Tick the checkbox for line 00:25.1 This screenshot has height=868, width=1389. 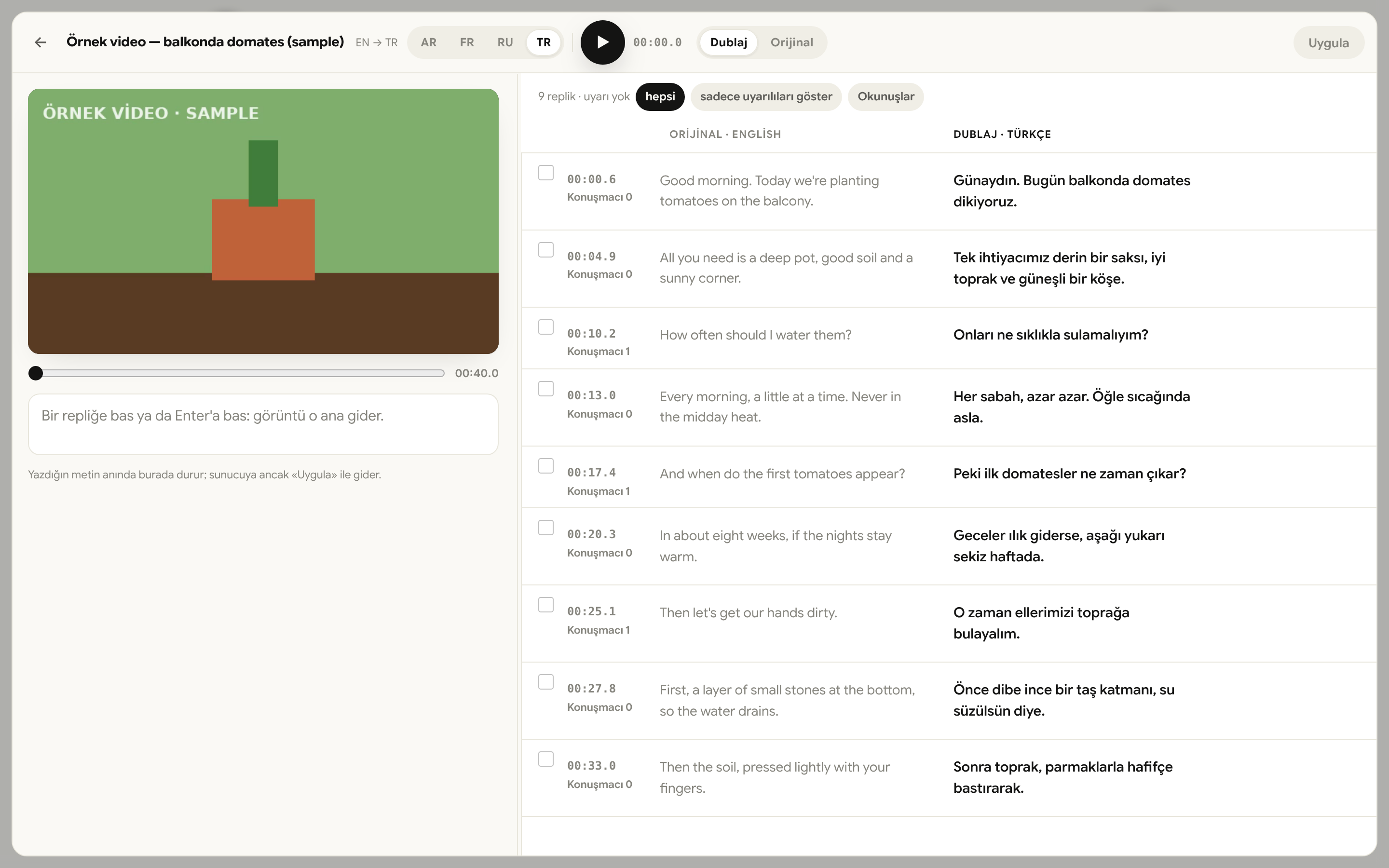coord(546,605)
